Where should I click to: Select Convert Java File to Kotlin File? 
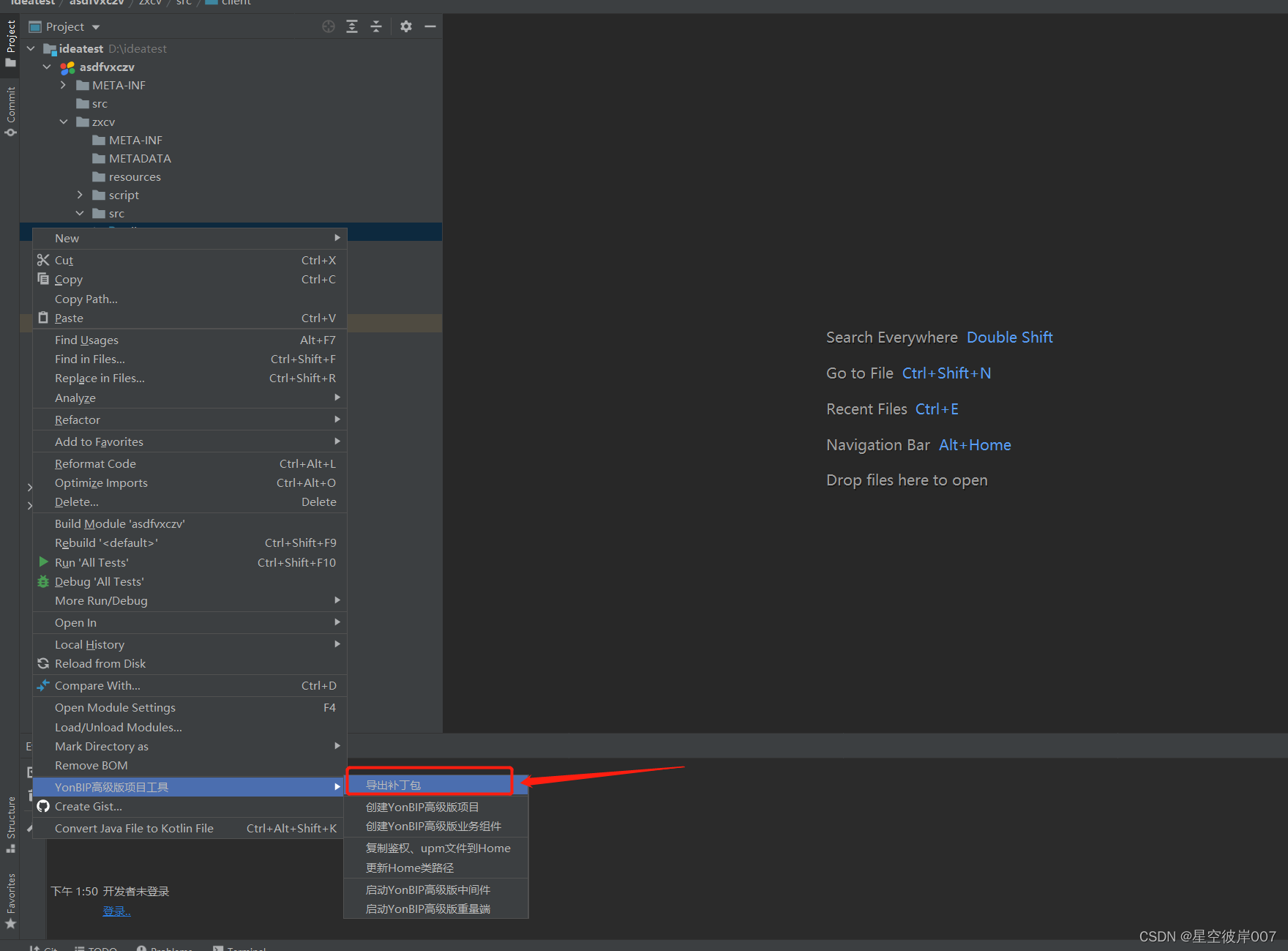(190, 828)
